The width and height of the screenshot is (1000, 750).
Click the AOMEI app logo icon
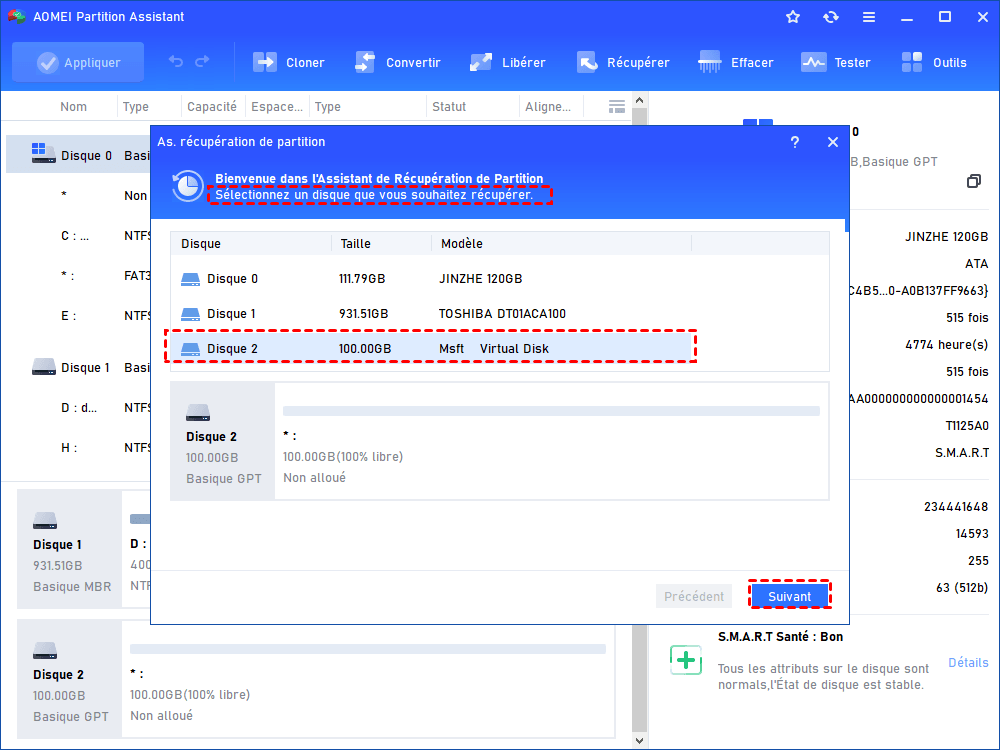click(x=17, y=17)
